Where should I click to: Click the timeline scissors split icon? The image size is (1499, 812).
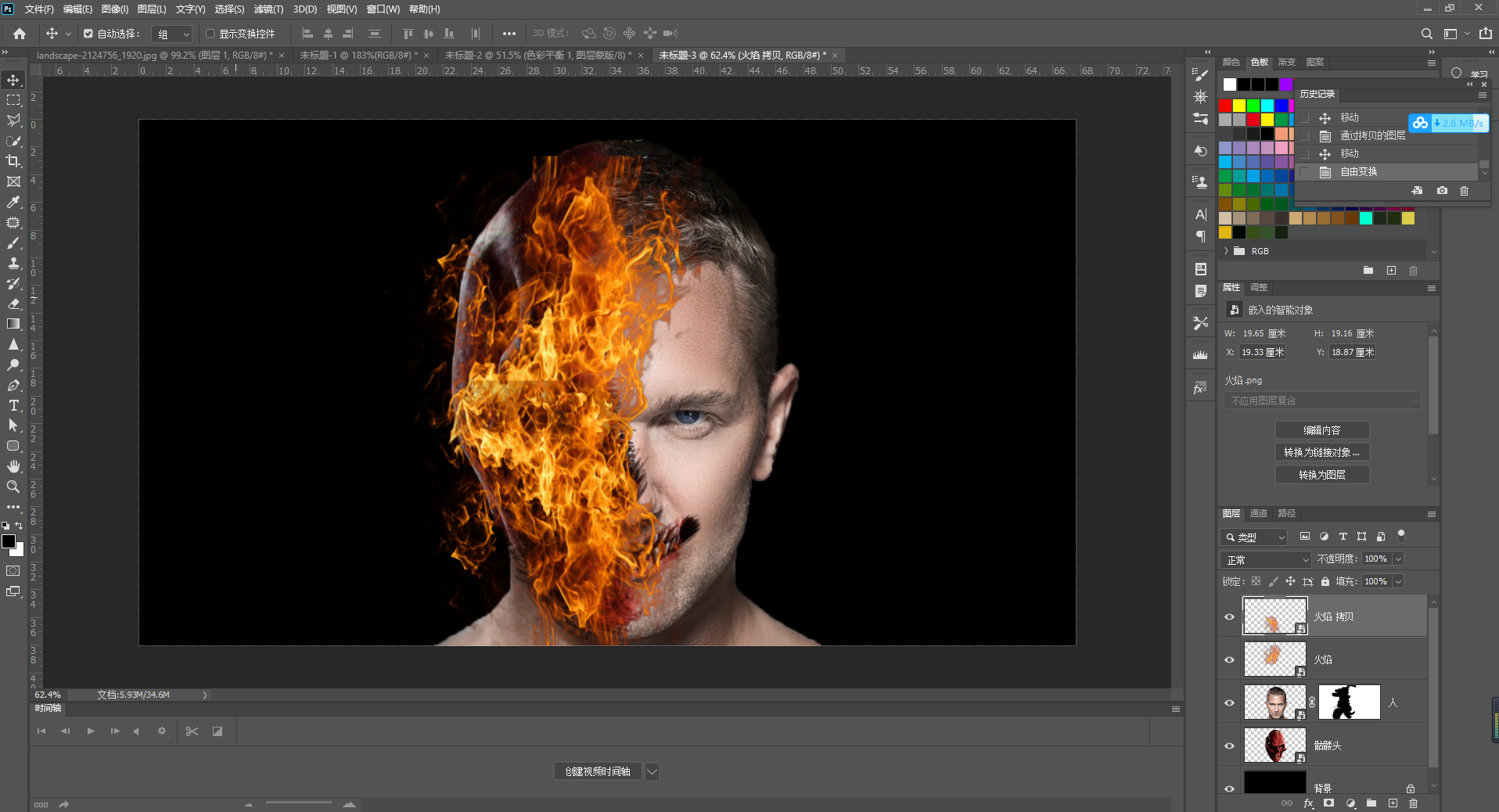pos(192,731)
